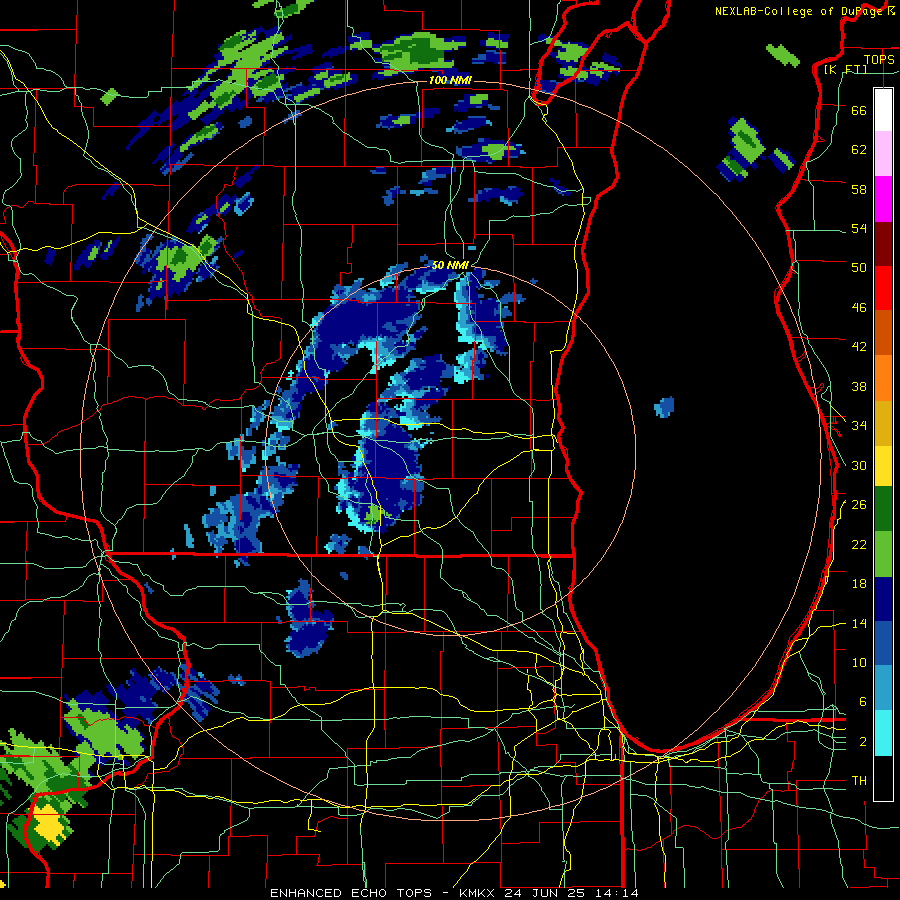This screenshot has height=900, width=900.
Task: Click the black TH swatch at the legend bottom
Action: click(x=883, y=778)
